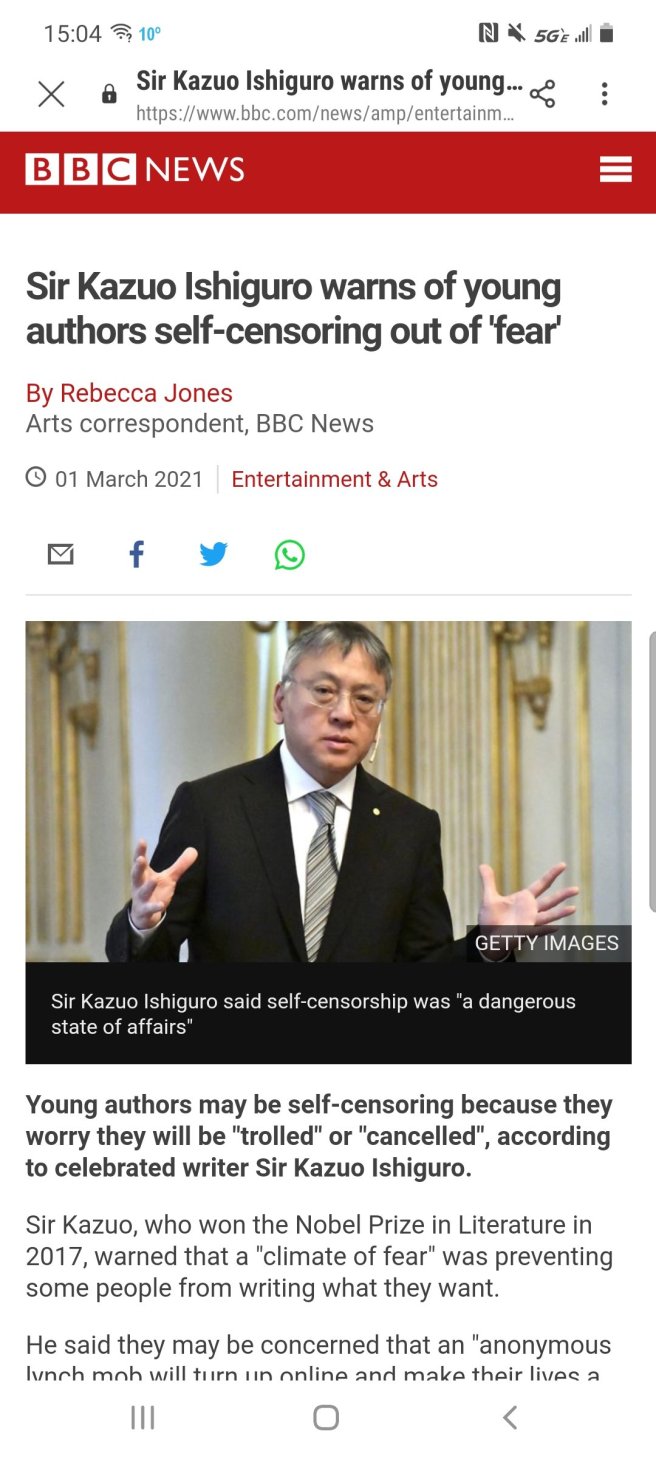Tap the padlock site security icon
The height and width of the screenshot is (1457, 656).
tap(109, 95)
